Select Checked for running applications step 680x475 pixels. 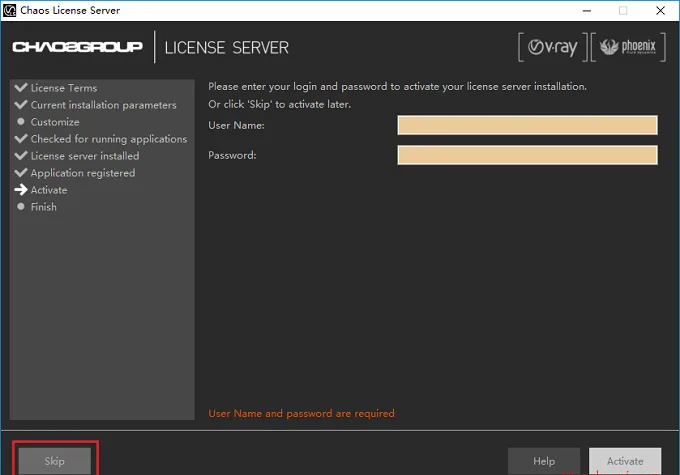109,139
